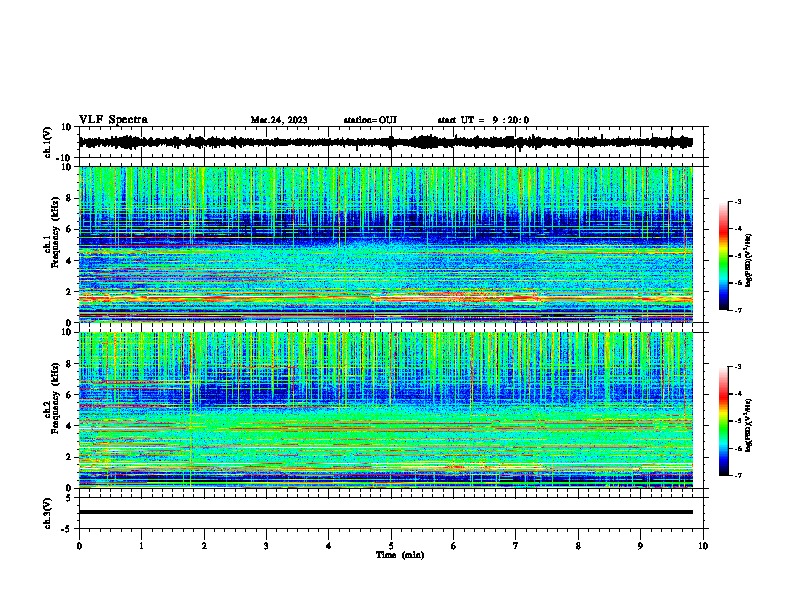Click the ch.1 frequency tick label "4"
792x612 pixels.
(69, 261)
